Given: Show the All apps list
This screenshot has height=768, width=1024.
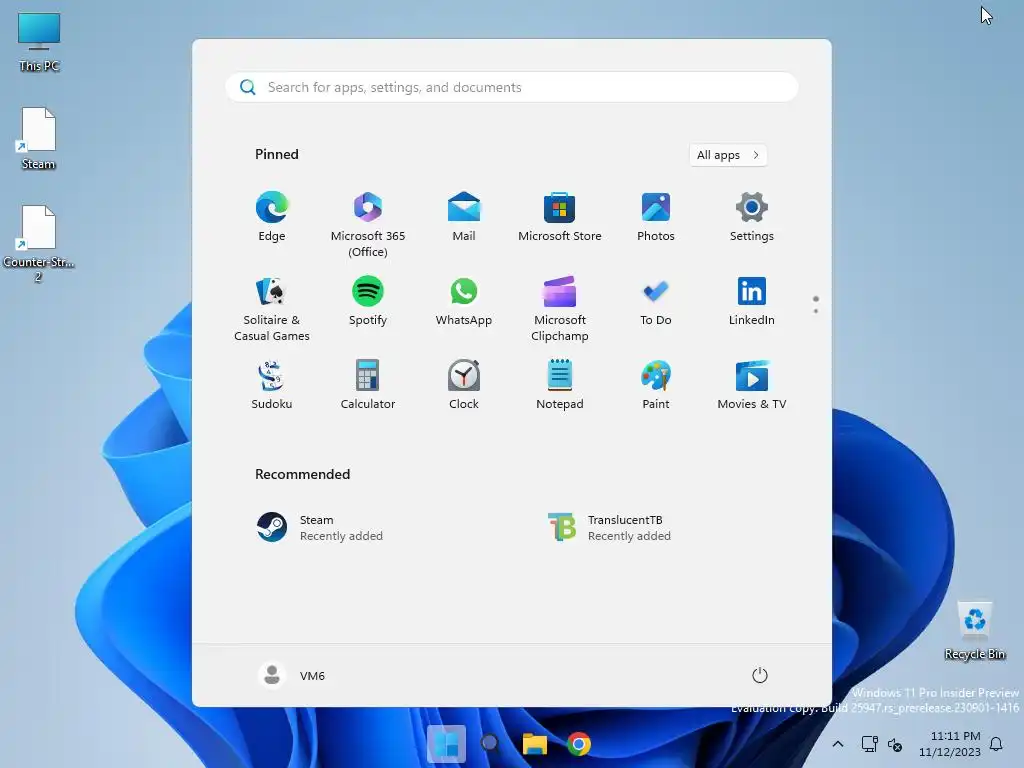Looking at the screenshot, I should point(728,155).
